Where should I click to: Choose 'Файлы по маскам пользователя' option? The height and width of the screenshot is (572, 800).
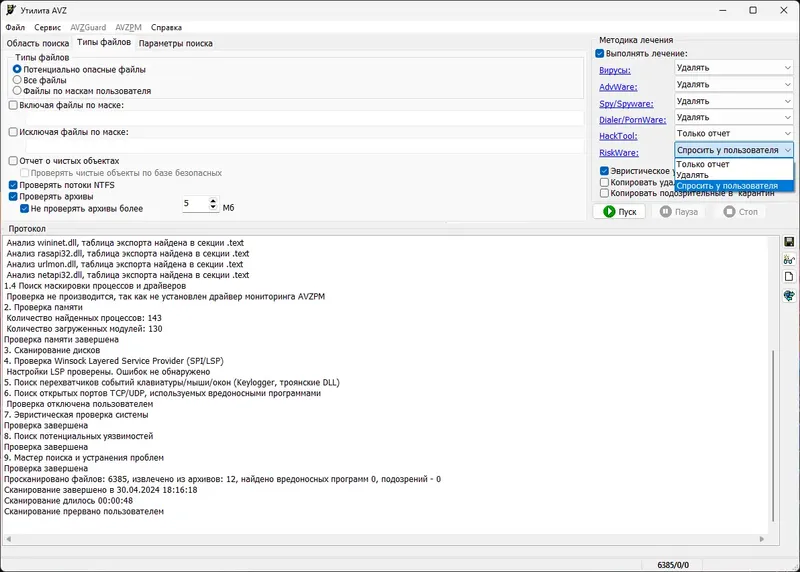click(17, 91)
